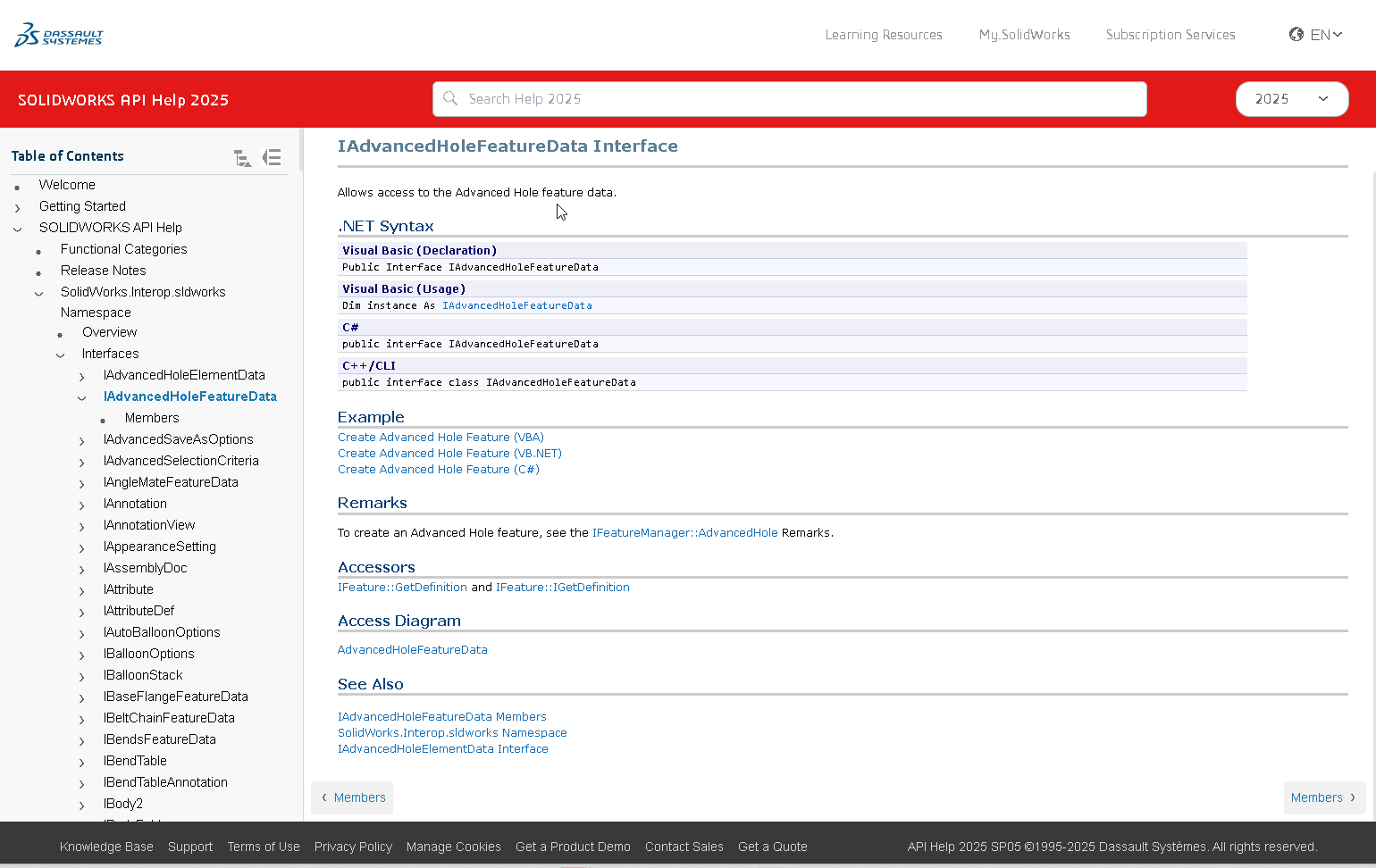
Task: Follow the IFeatureManager::AdvancedHole link
Action: point(684,532)
